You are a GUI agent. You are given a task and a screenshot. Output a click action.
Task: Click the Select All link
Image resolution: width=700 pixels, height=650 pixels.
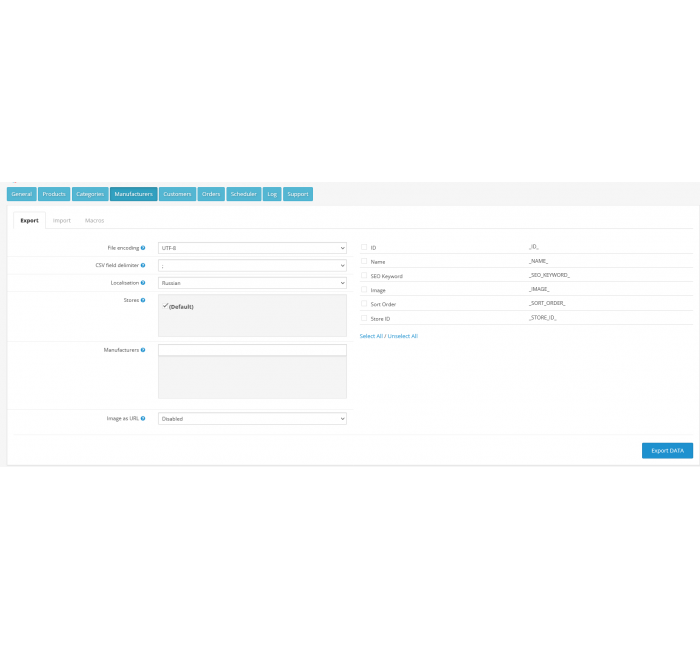pyautogui.click(x=371, y=336)
